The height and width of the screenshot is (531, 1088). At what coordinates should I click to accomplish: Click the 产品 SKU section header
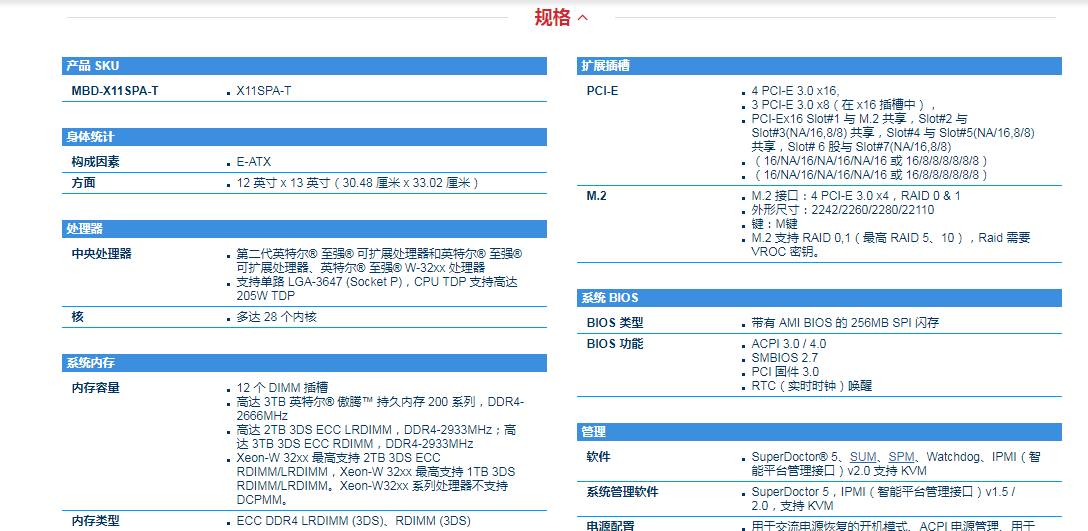point(92,66)
